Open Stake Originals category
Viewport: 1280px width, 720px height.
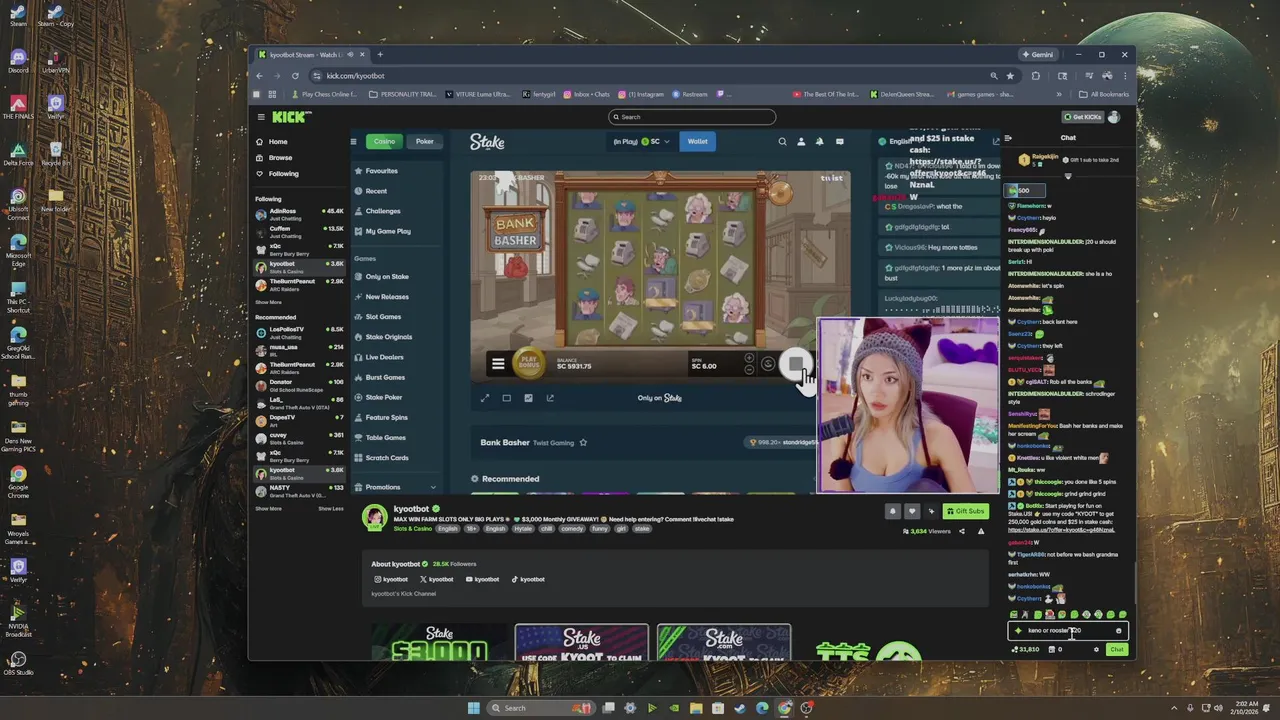point(388,337)
